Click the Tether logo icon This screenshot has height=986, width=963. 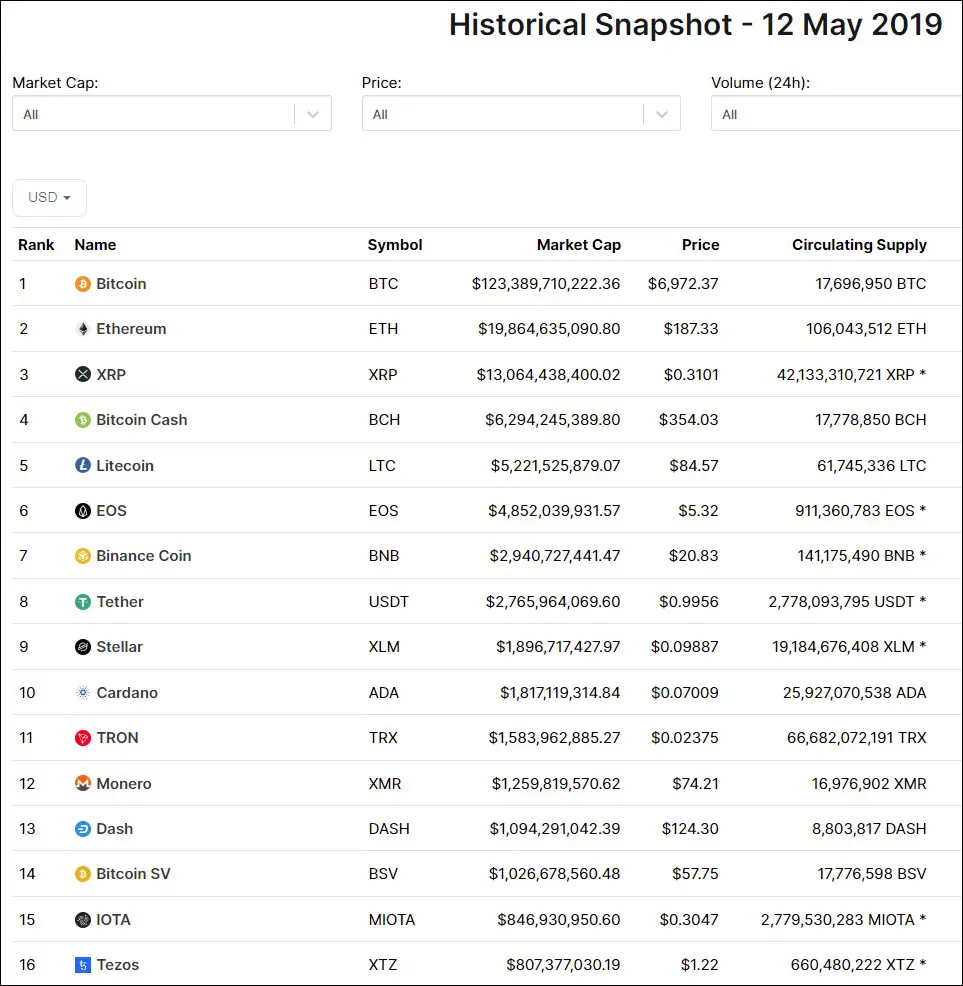[x=82, y=602]
